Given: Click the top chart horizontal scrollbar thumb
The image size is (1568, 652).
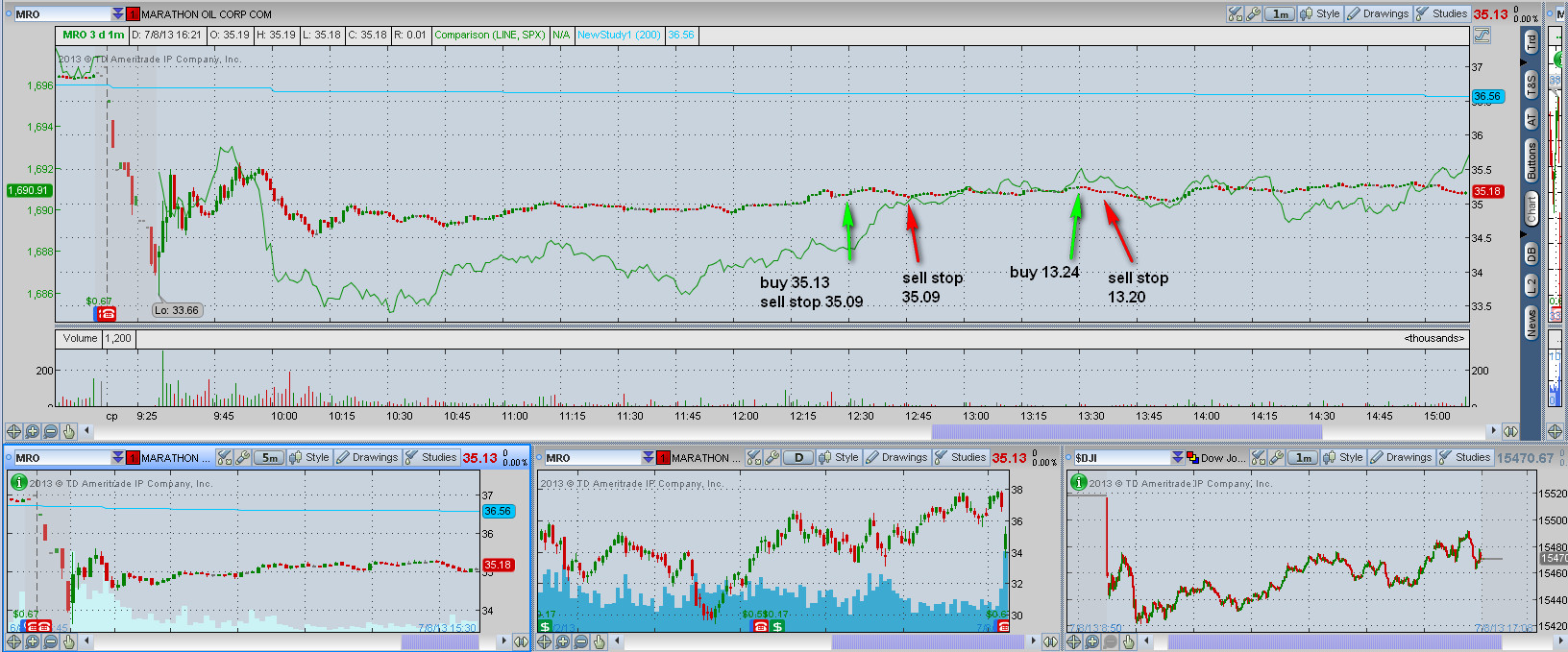Looking at the screenshot, I should (1126, 431).
